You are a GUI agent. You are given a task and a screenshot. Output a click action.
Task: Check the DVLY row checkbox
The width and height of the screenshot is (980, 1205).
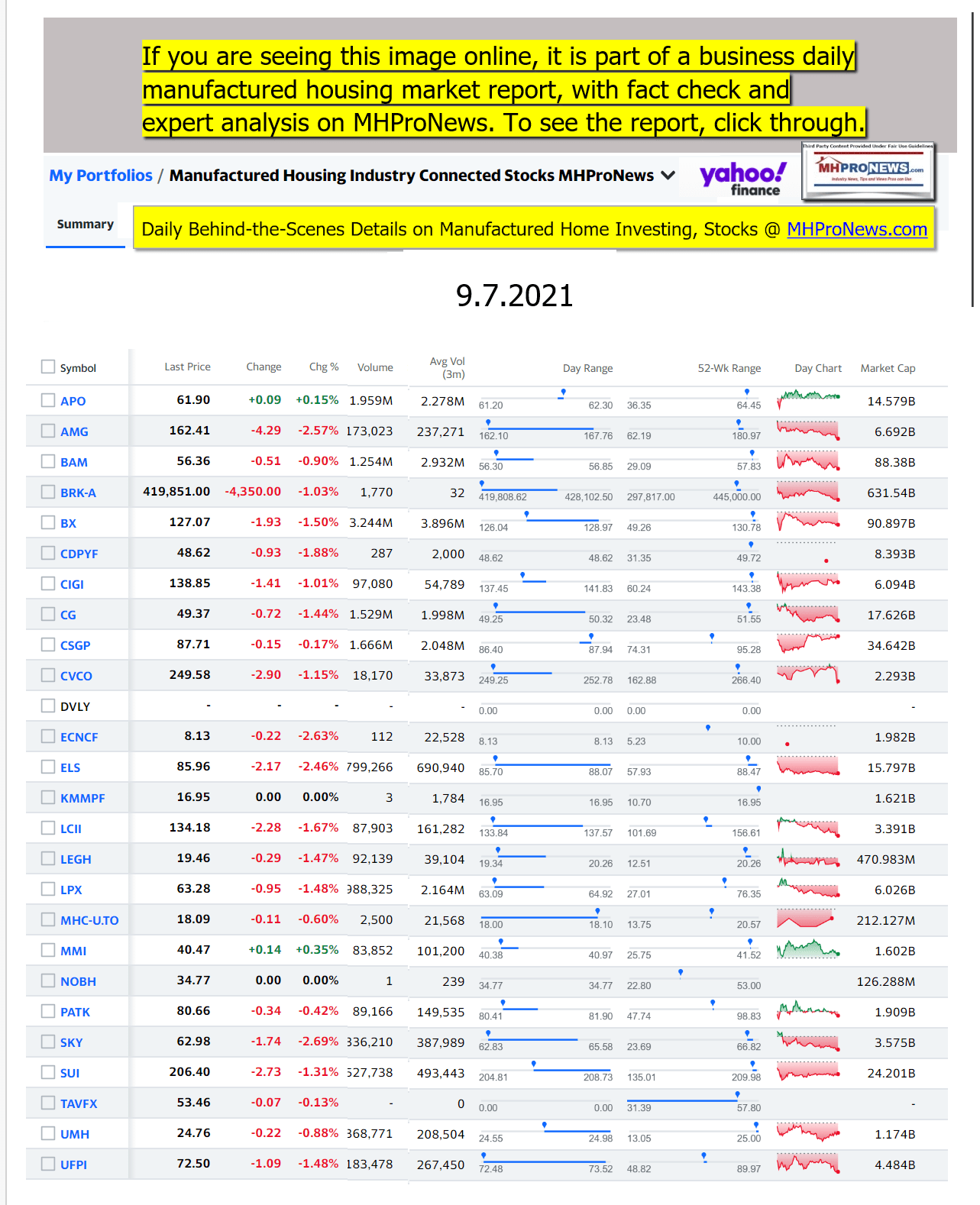48,706
